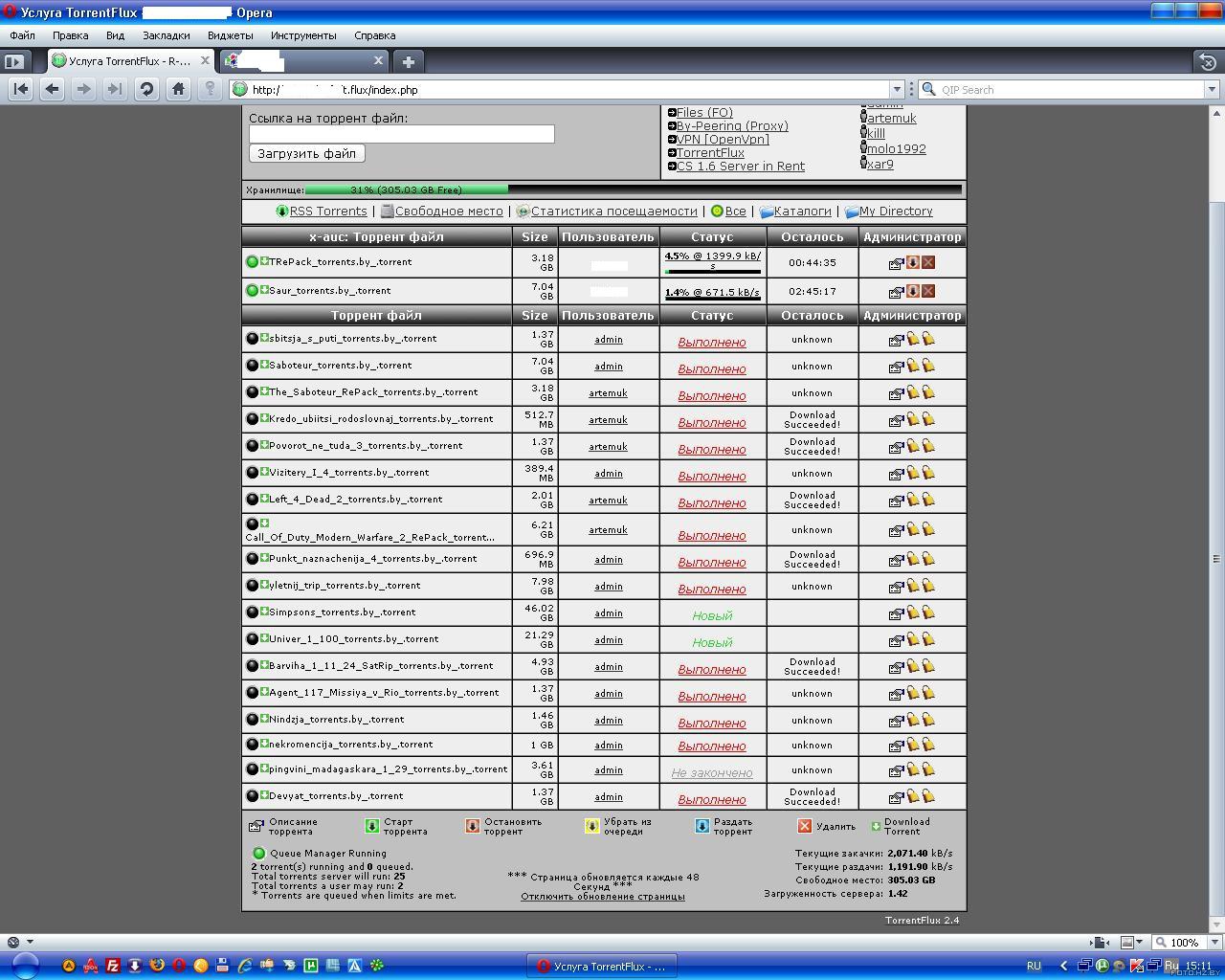Open the Файл menu
Viewport: 1225px width, 980px height.
click(x=22, y=35)
